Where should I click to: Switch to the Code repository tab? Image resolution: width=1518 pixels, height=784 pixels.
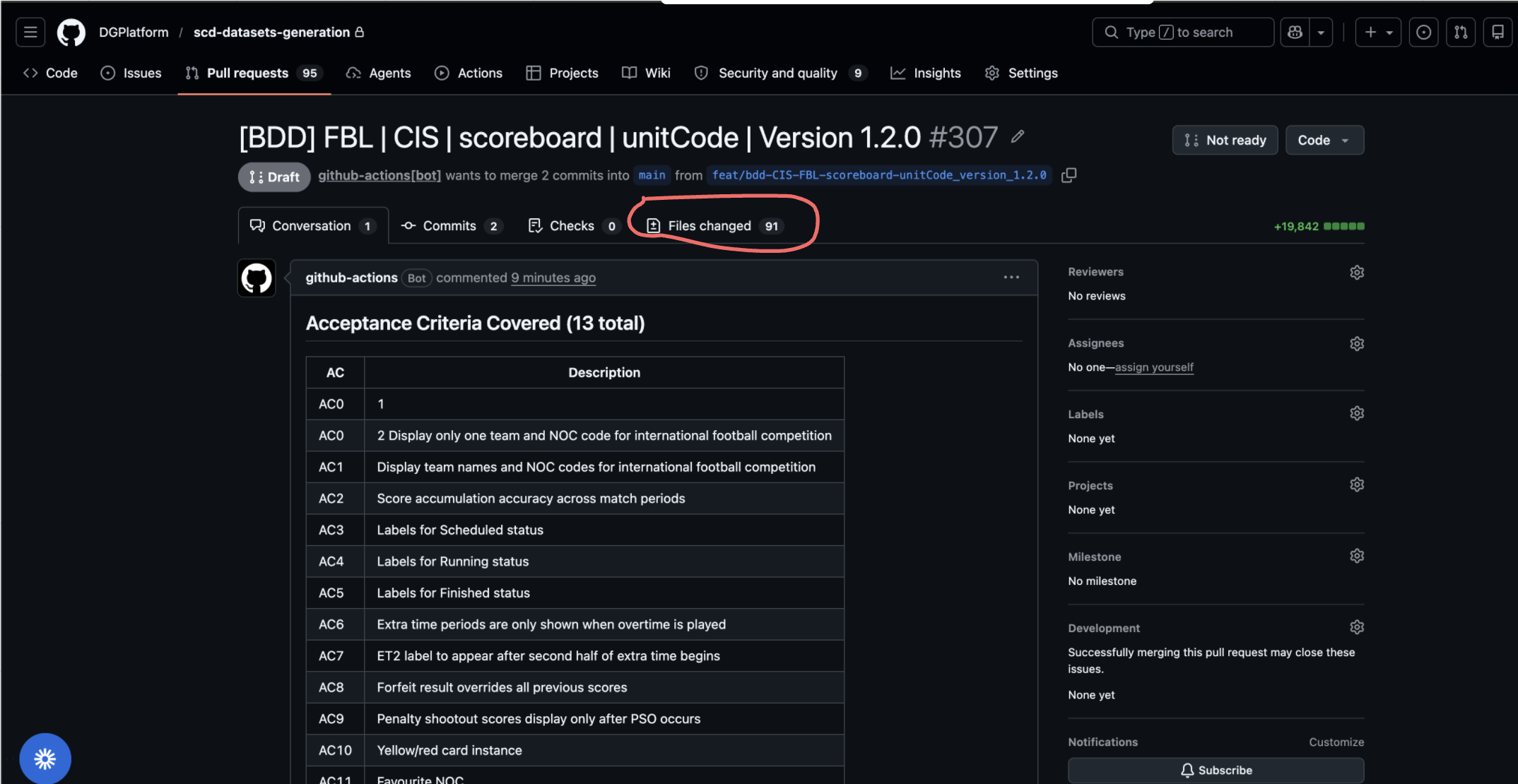click(51, 73)
